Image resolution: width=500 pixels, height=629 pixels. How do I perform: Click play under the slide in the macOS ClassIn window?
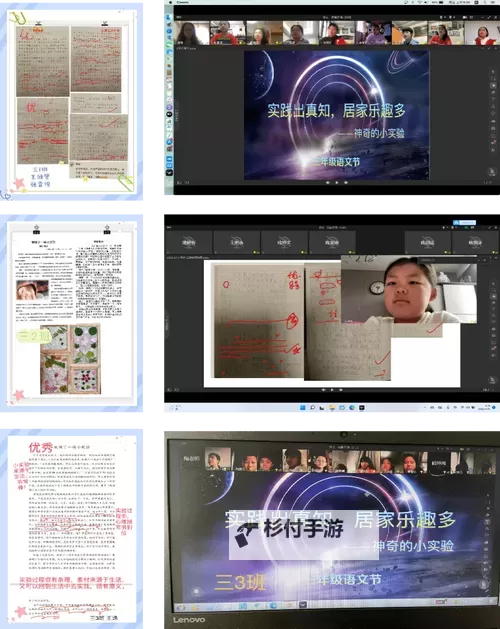coord(336,183)
